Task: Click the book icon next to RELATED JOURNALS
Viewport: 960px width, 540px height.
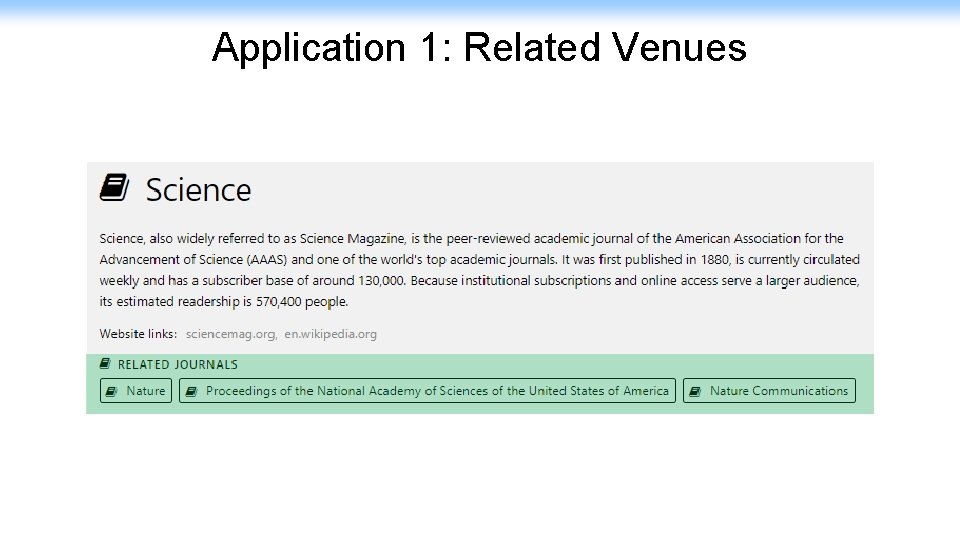Action: (x=105, y=364)
